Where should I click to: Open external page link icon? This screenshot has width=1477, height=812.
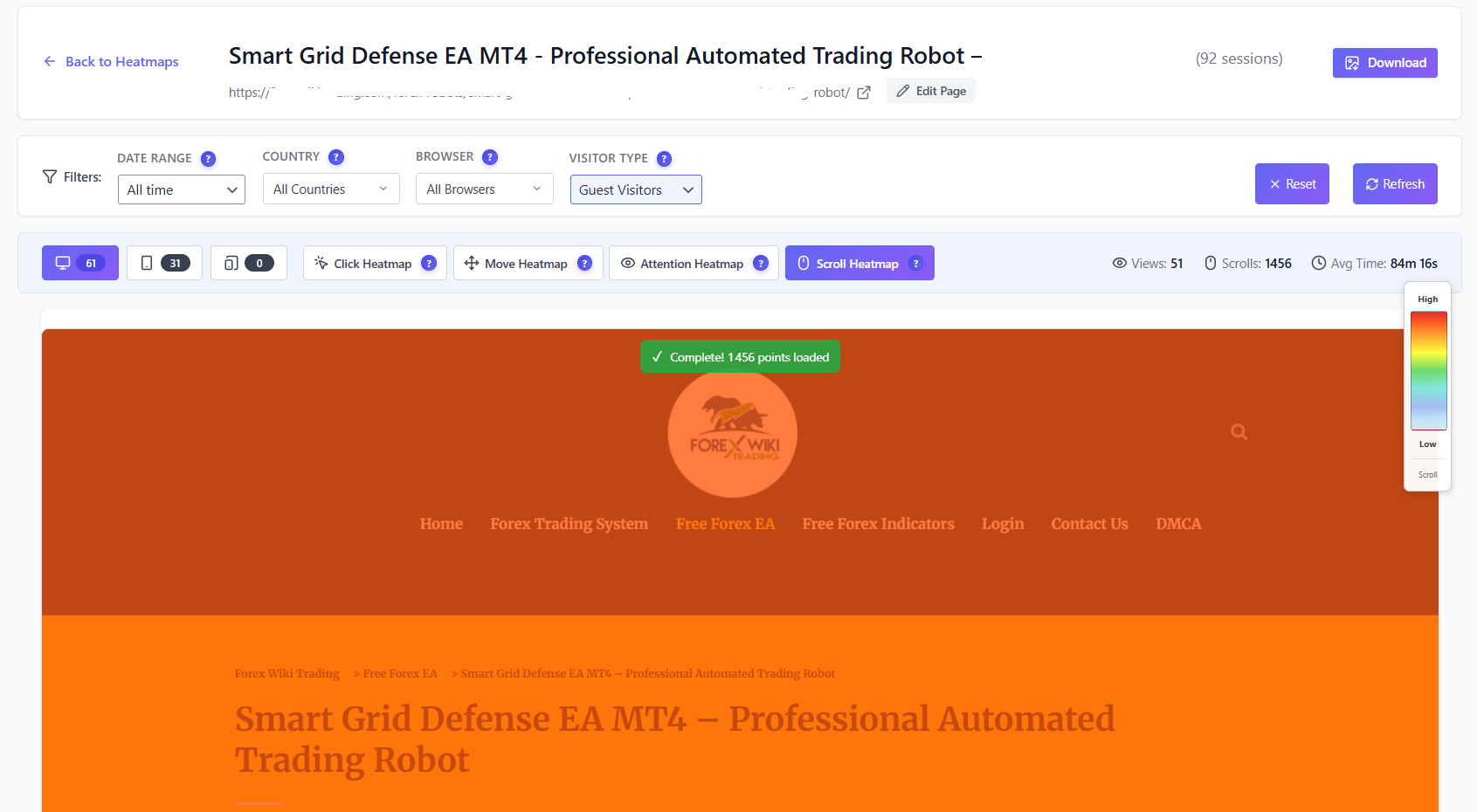pos(864,93)
